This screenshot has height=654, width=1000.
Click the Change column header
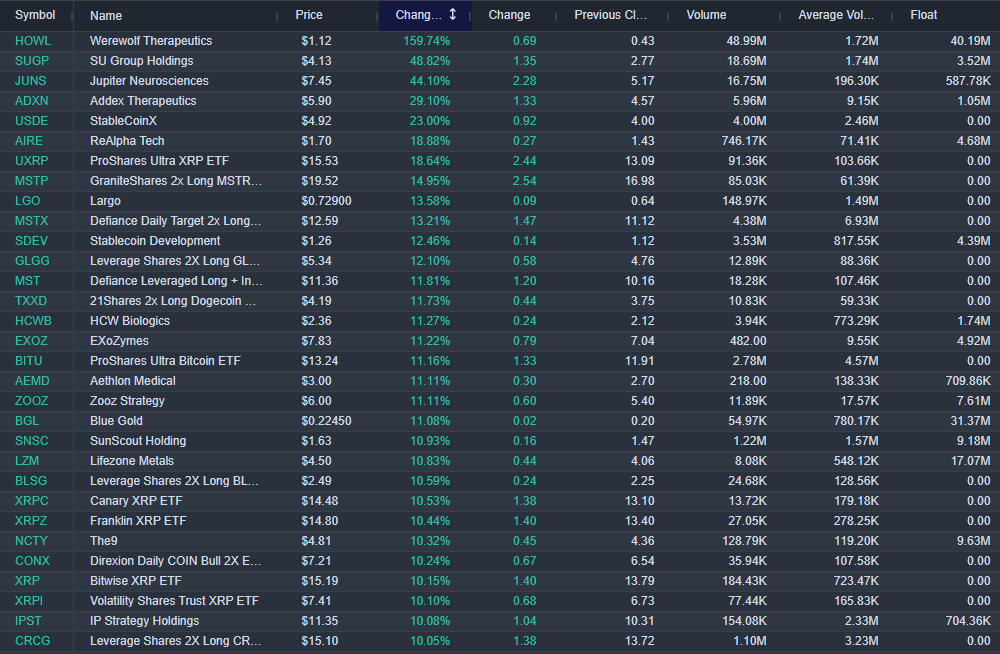tap(509, 15)
